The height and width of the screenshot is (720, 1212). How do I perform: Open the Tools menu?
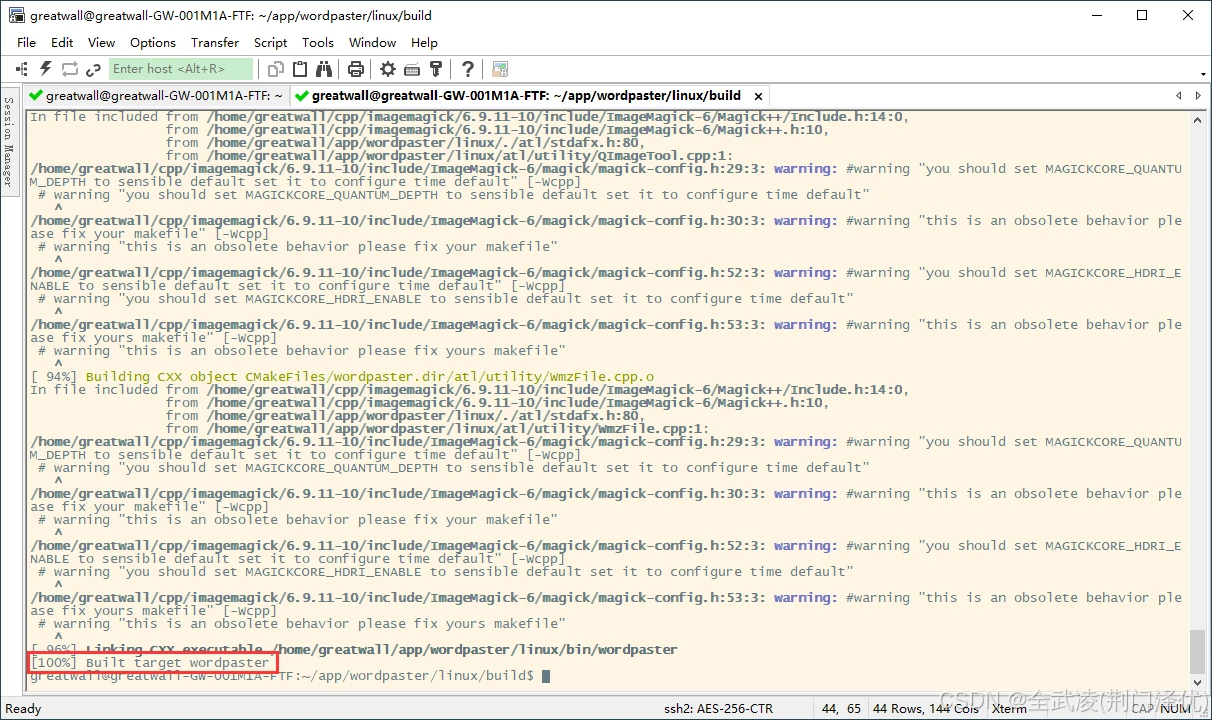tap(318, 42)
